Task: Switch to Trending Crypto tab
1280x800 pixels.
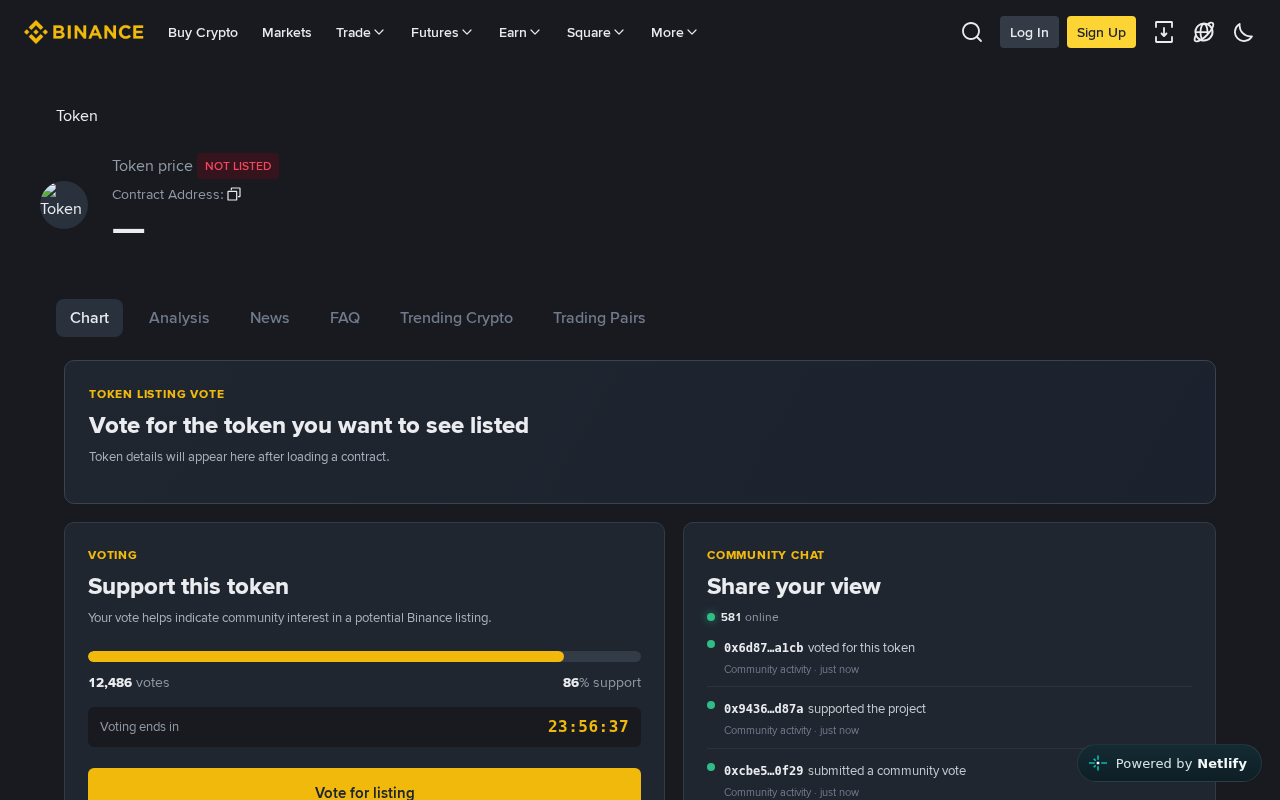Action: (x=456, y=318)
